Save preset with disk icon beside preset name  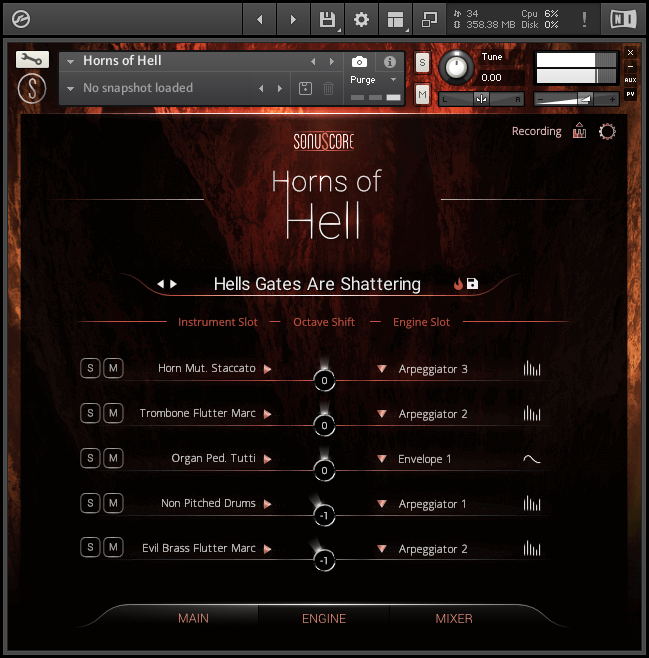473,284
